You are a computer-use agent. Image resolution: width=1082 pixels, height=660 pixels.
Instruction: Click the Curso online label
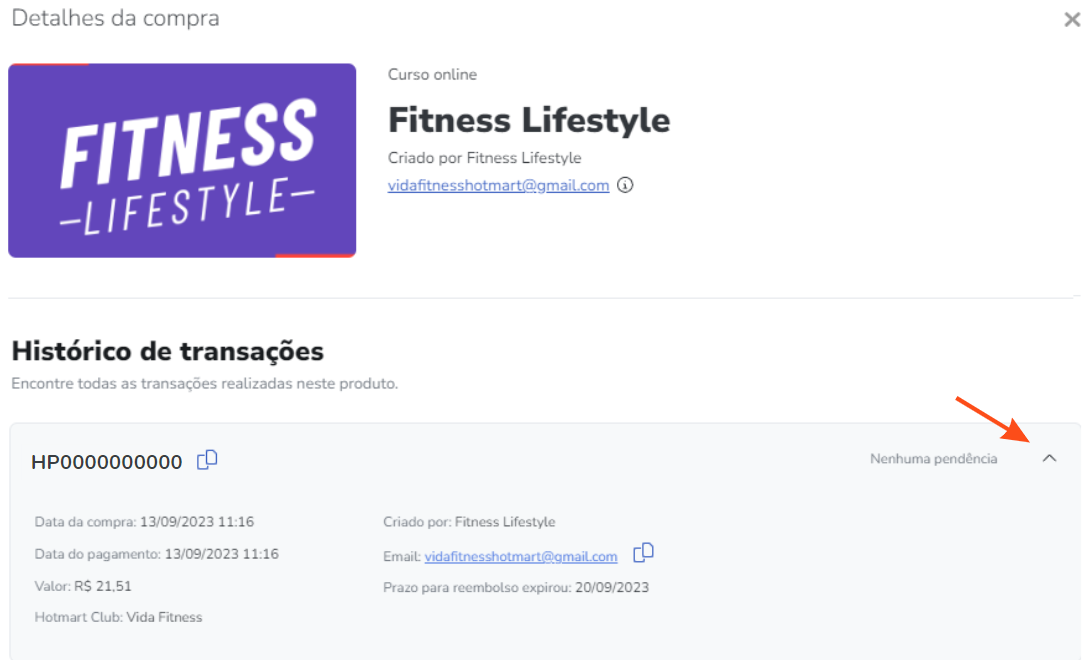[x=432, y=75]
